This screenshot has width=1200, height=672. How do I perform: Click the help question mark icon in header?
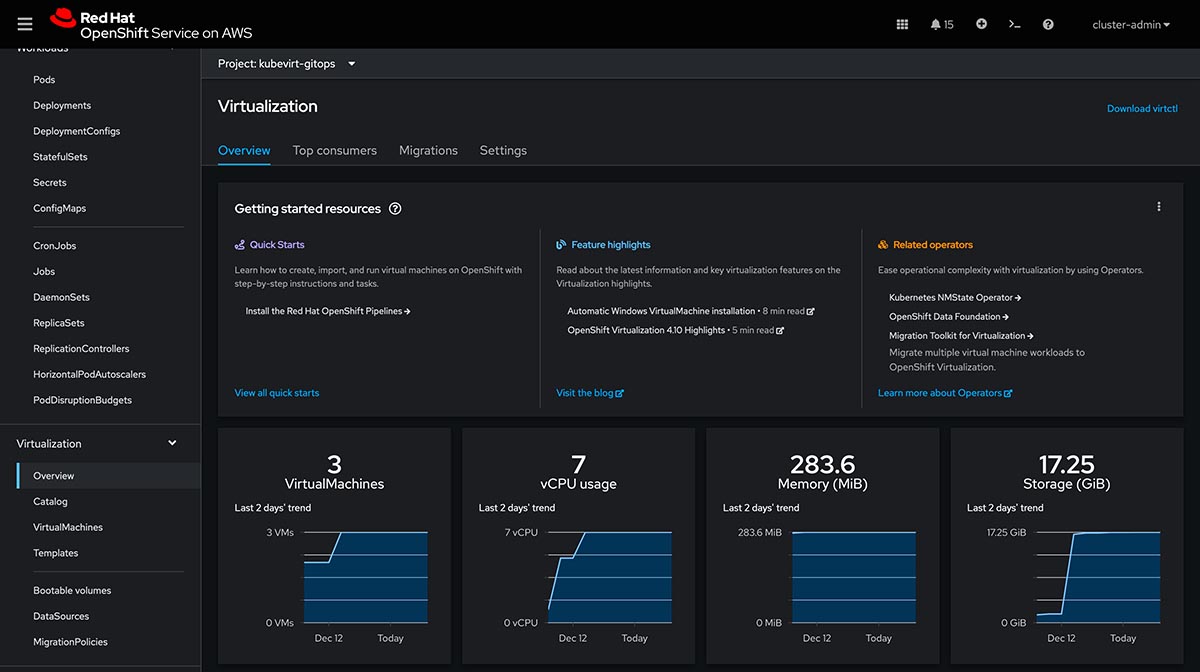click(x=1048, y=24)
